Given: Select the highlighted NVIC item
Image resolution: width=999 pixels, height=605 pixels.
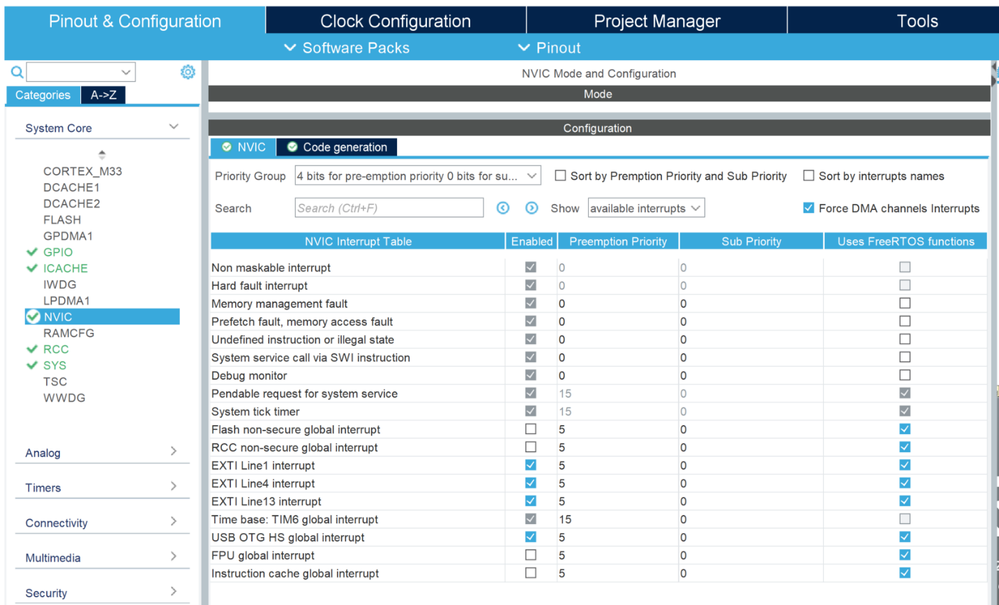Looking at the screenshot, I should [102, 317].
